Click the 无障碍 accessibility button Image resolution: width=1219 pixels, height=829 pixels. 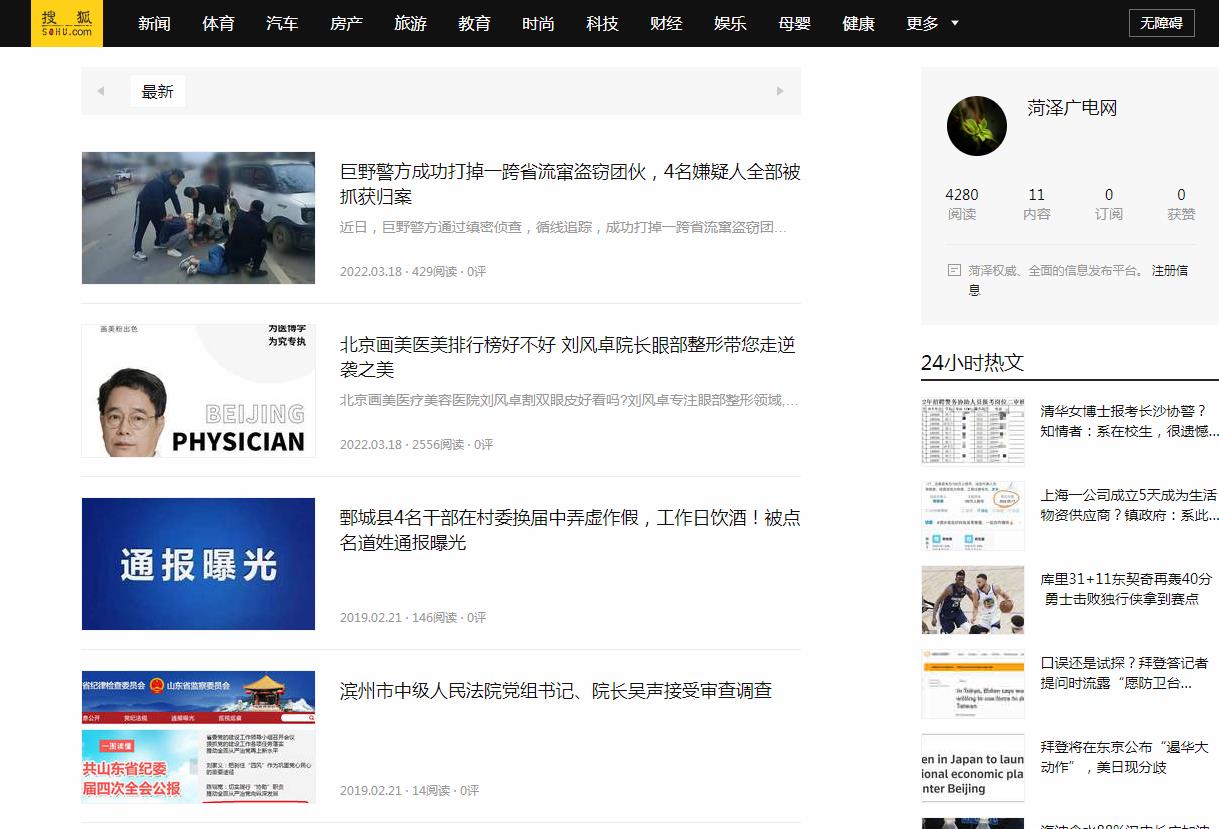[x=1161, y=23]
